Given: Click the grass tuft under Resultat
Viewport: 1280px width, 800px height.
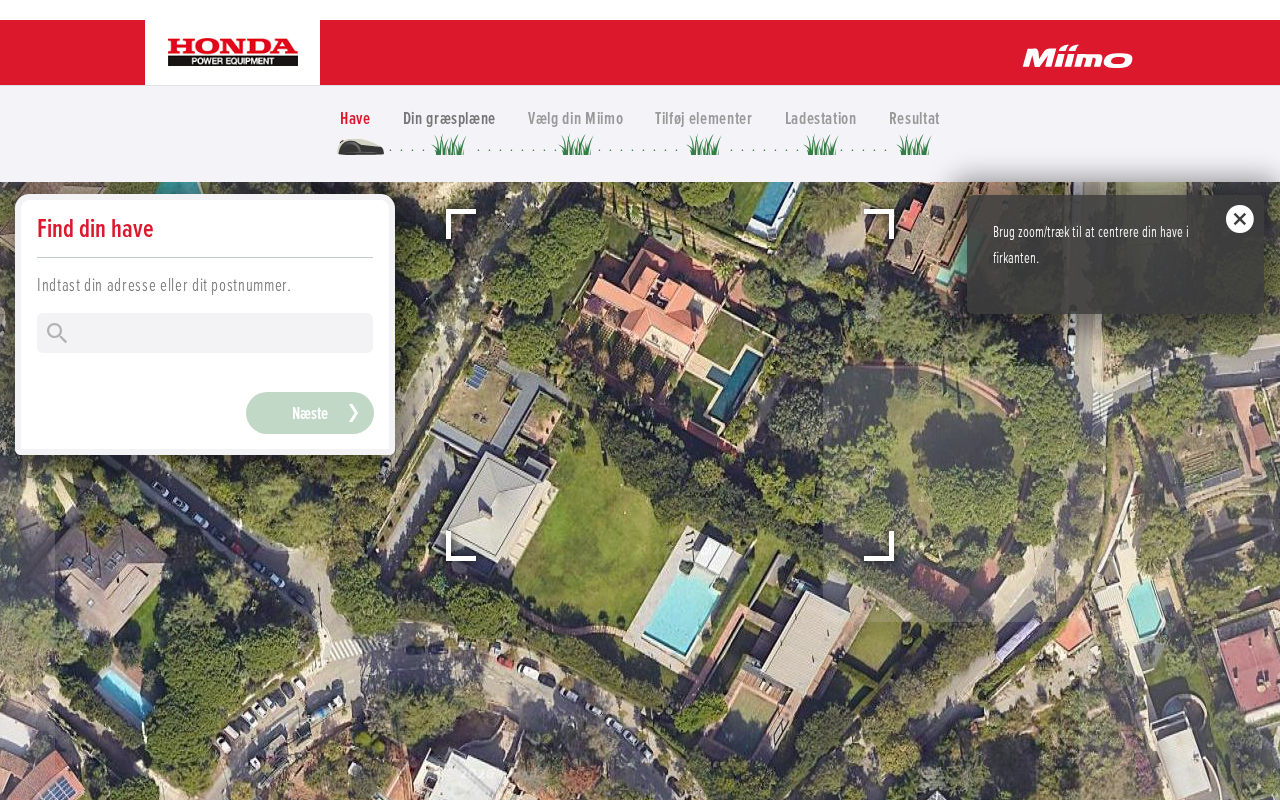Looking at the screenshot, I should (x=914, y=145).
